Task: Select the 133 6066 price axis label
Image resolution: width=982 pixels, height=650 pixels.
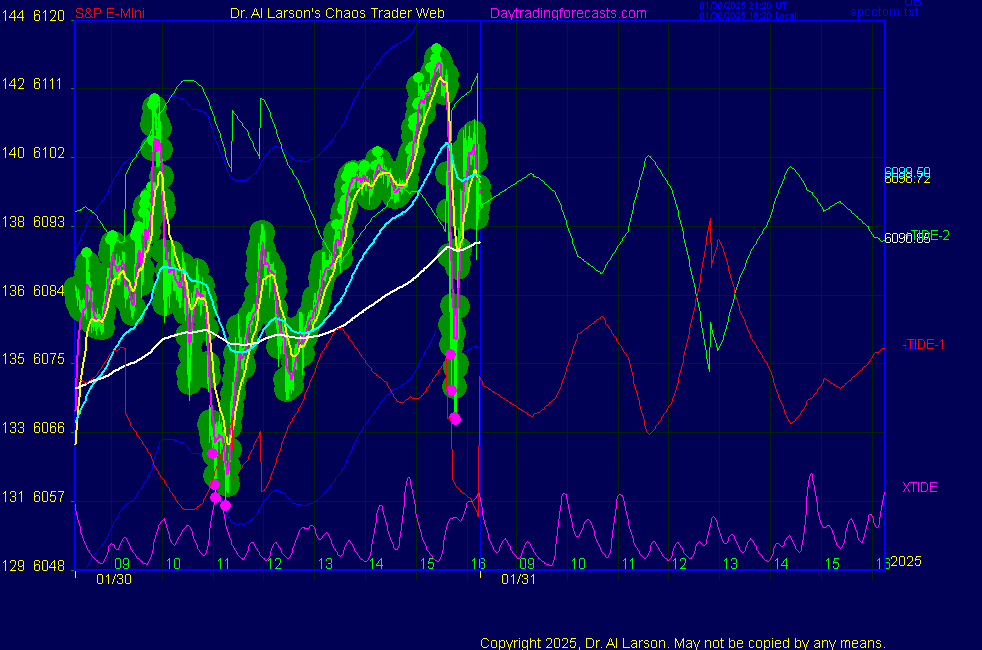Action: pos(33,428)
